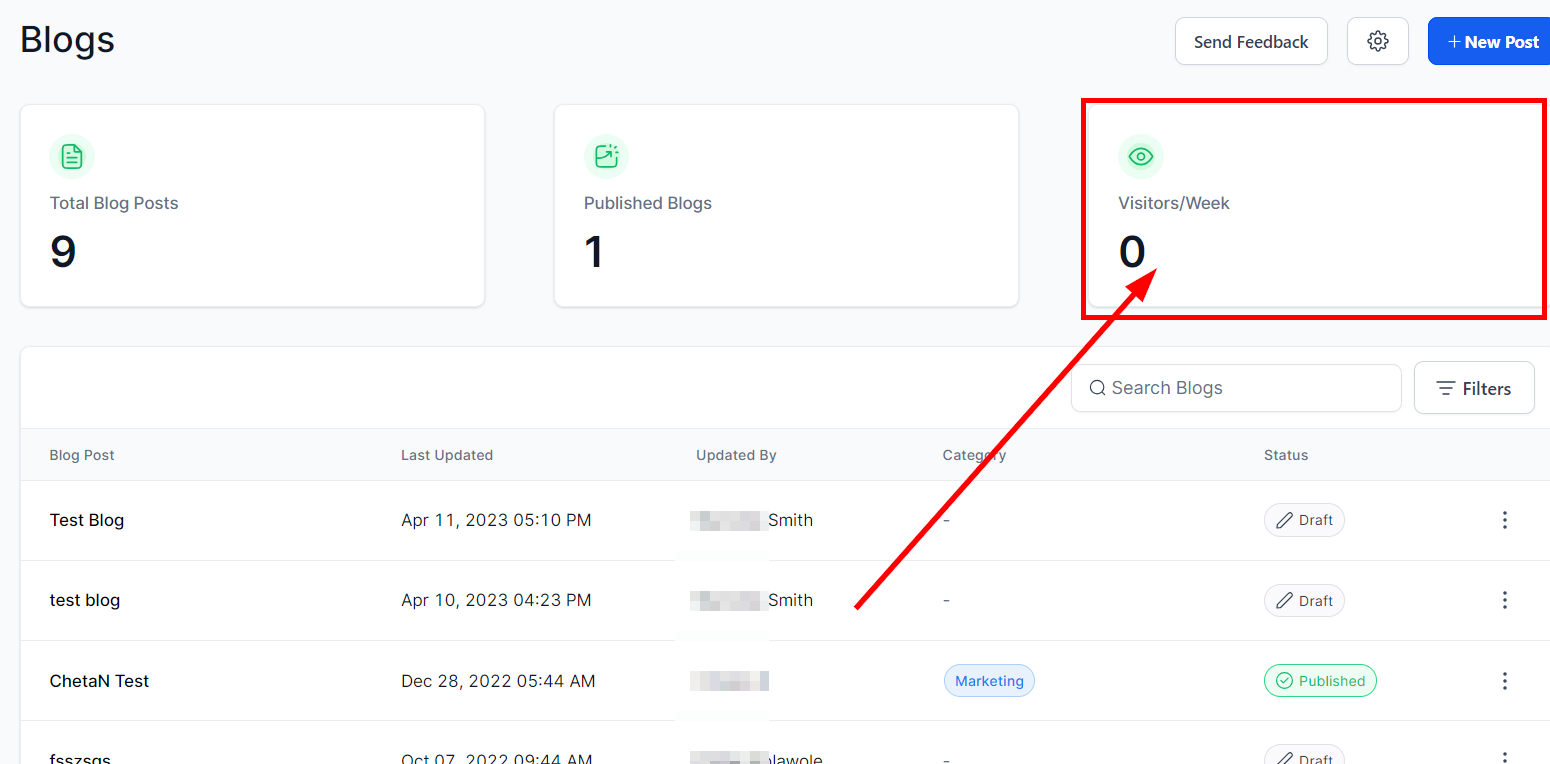Open the ChetaN Test blog post

99,681
